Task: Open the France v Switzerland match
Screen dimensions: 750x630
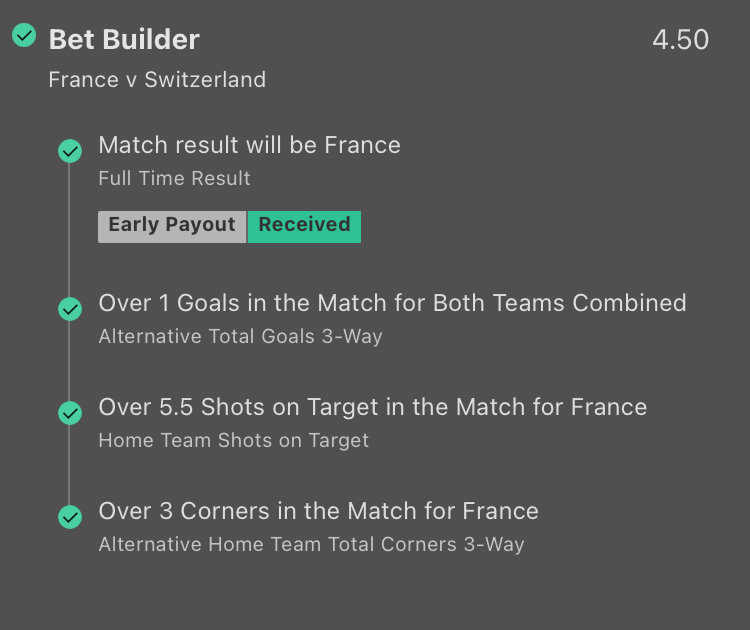Action: coord(157,80)
